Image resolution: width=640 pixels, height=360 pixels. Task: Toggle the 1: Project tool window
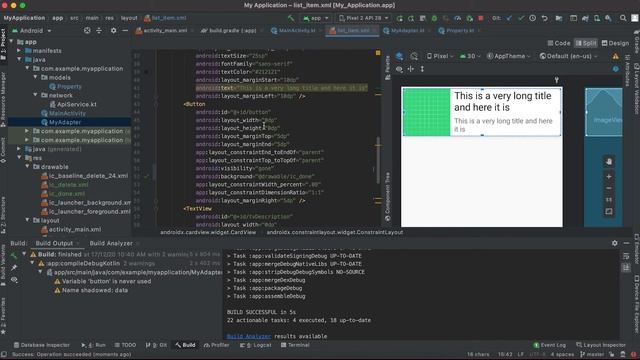click(3, 44)
